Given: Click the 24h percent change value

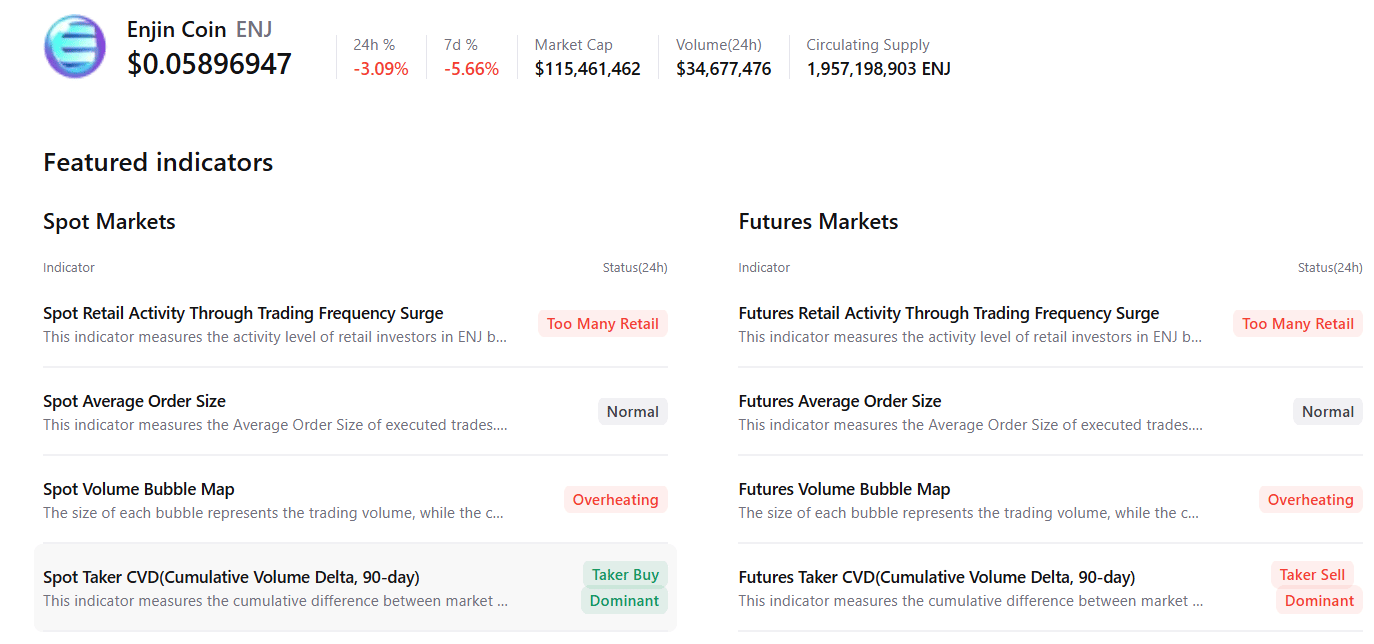Looking at the screenshot, I should (x=381, y=69).
